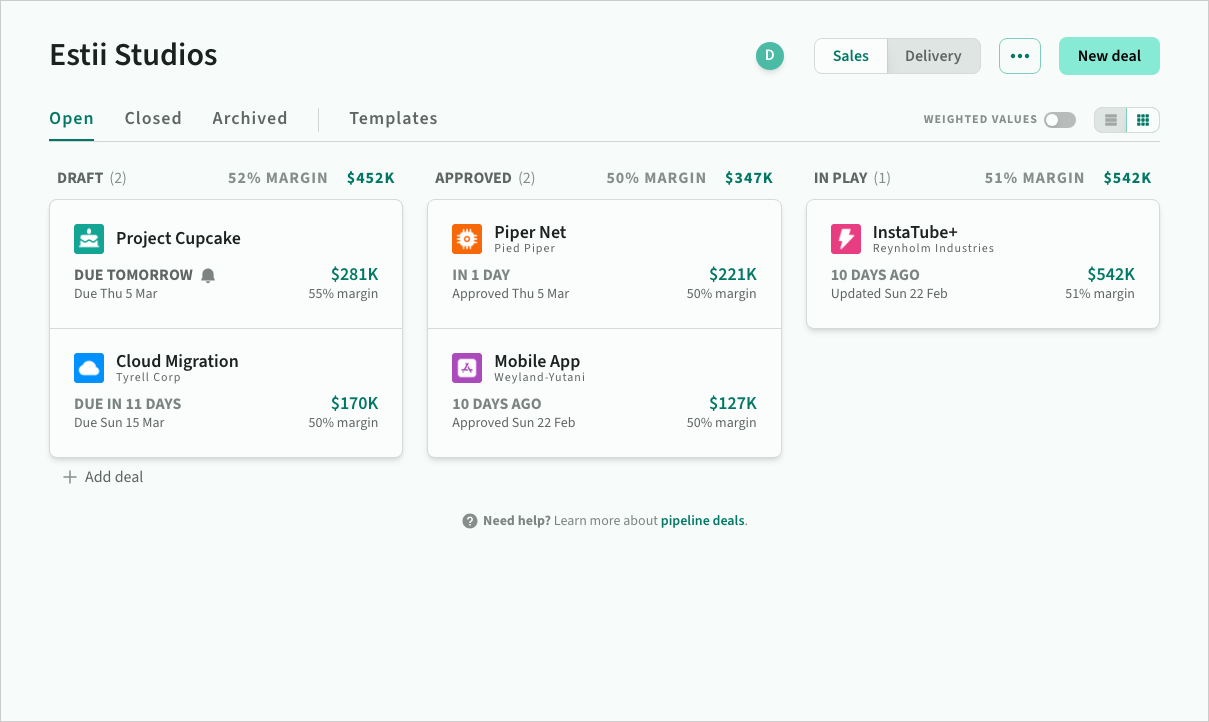Open the three-dot more options menu
The width and height of the screenshot is (1209, 722).
[1019, 56]
